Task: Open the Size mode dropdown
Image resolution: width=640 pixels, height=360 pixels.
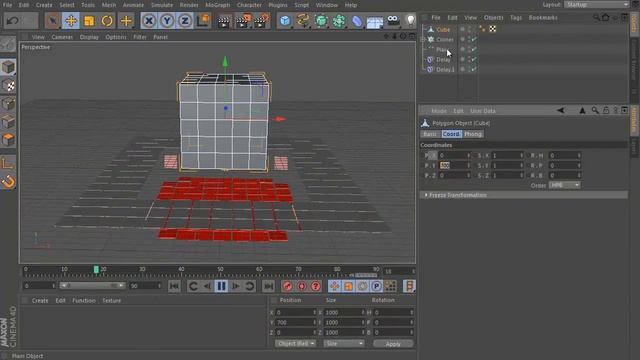Action: [344, 344]
